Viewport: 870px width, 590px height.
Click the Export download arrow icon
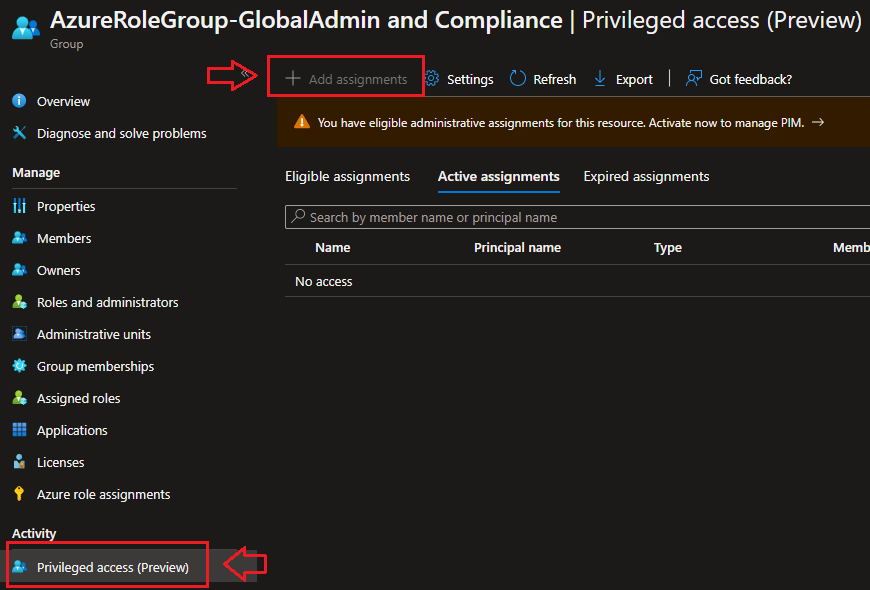click(x=600, y=79)
